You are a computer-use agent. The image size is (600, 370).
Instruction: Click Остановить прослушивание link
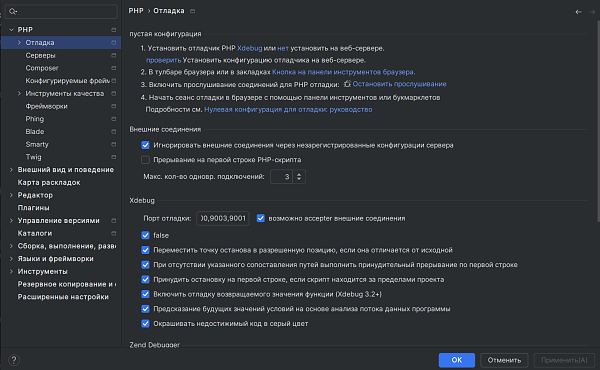[399, 84]
